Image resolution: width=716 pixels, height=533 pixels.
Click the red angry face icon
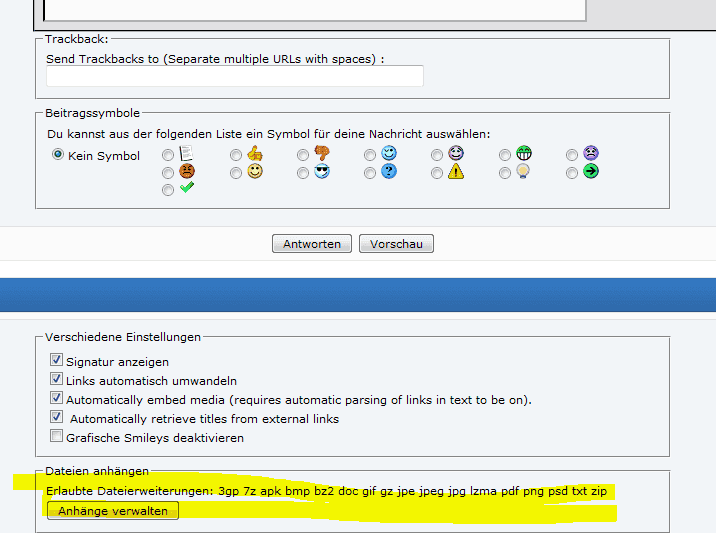[x=187, y=171]
